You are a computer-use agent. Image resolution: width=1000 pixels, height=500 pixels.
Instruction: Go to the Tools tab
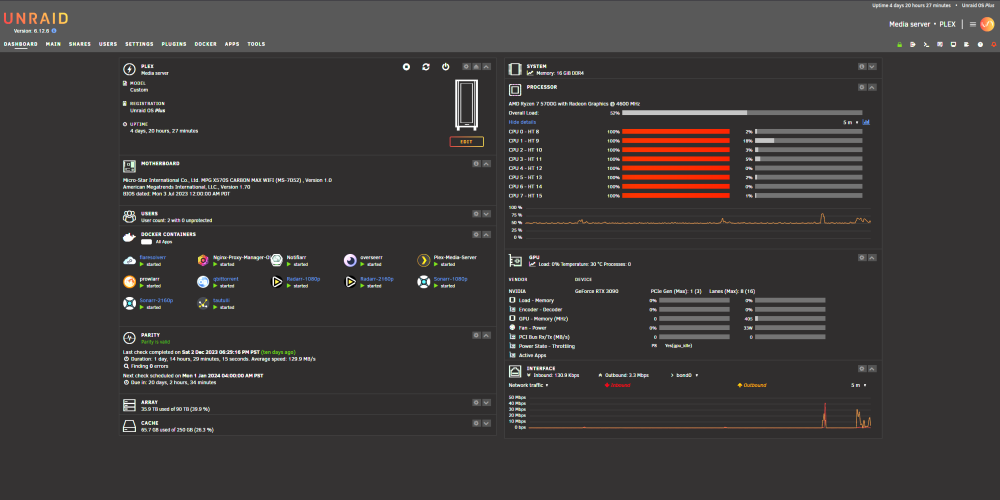(x=256, y=44)
